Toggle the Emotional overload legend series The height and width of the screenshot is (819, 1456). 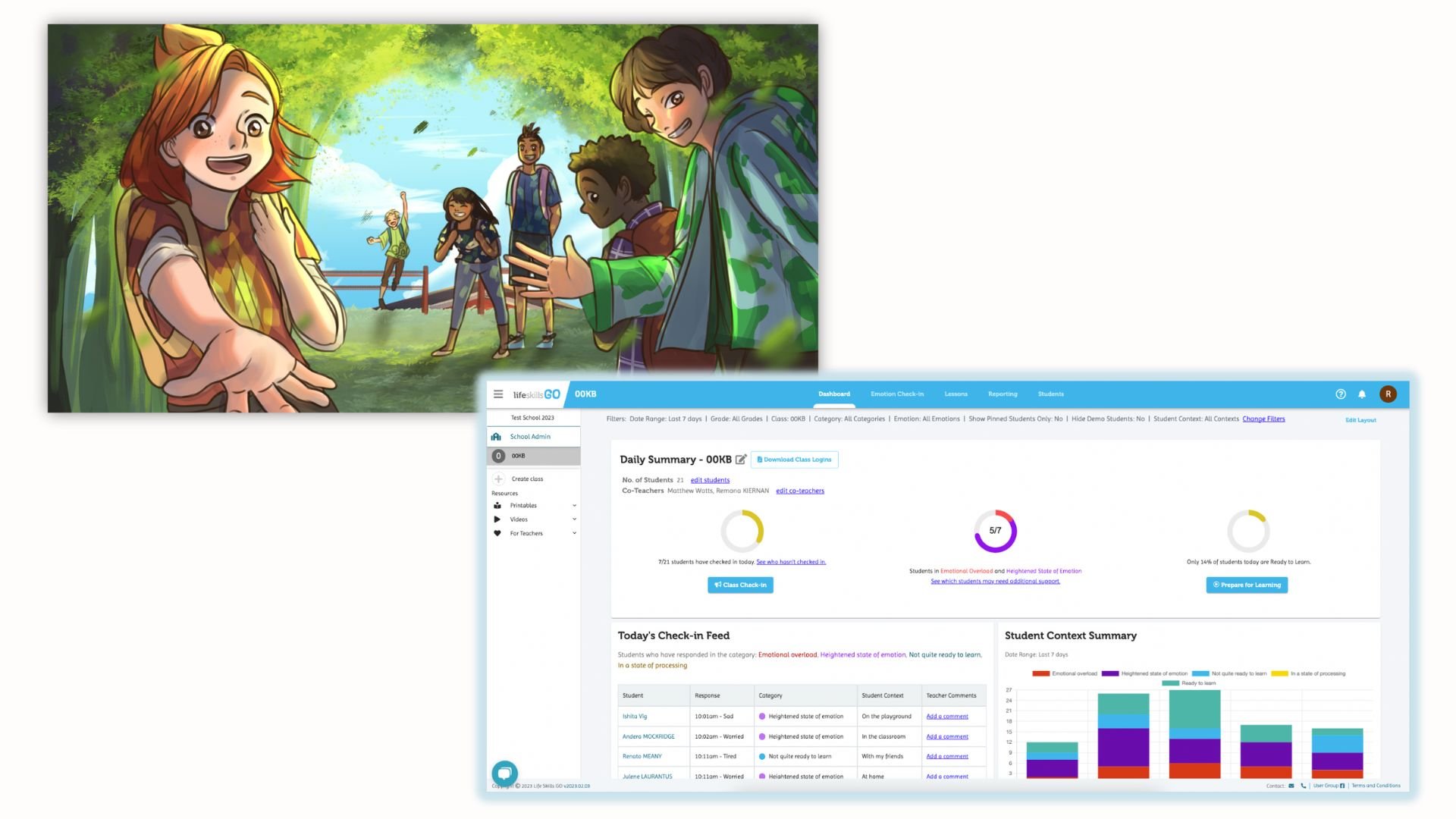click(x=1065, y=673)
